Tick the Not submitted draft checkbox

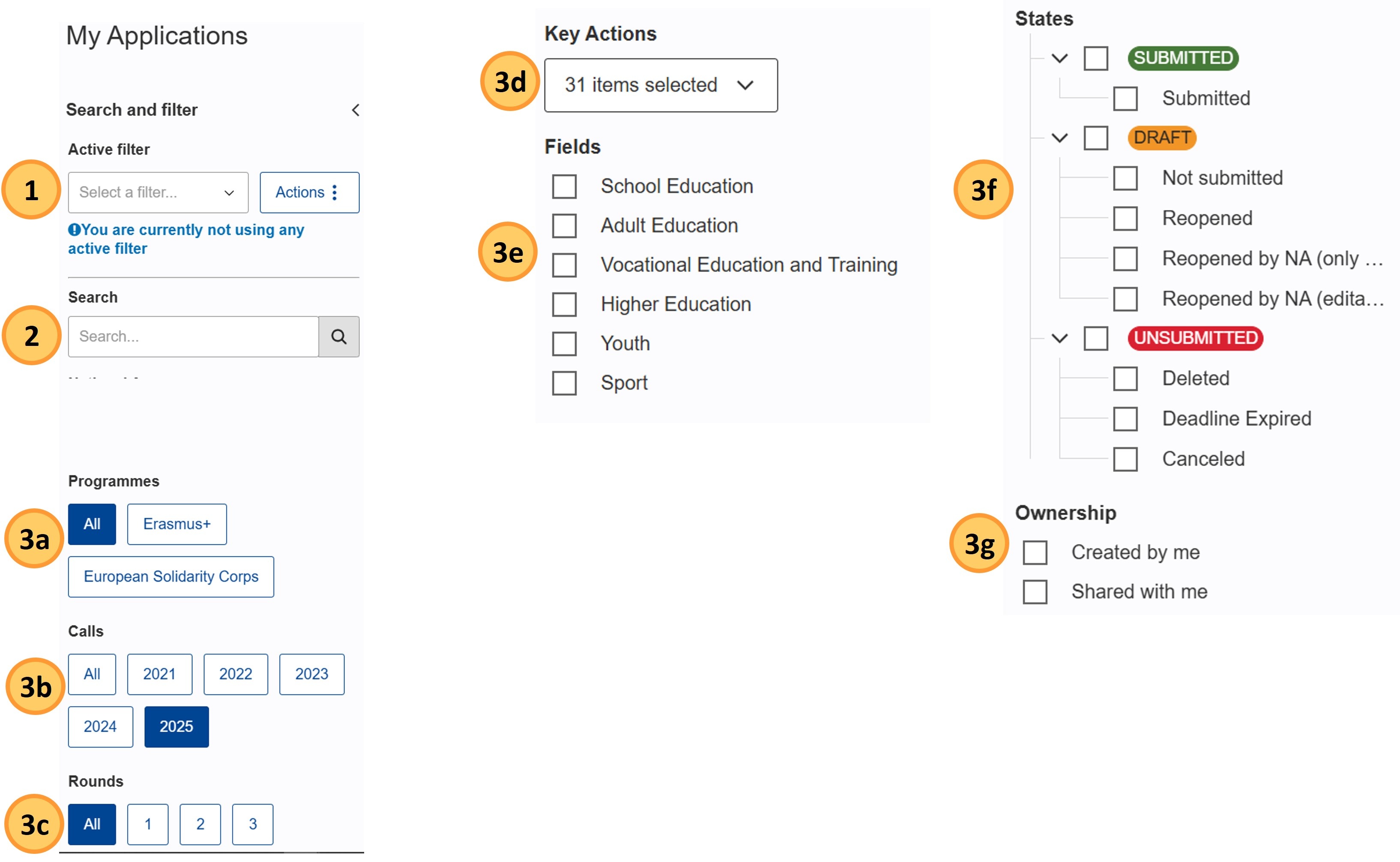pos(1125,178)
